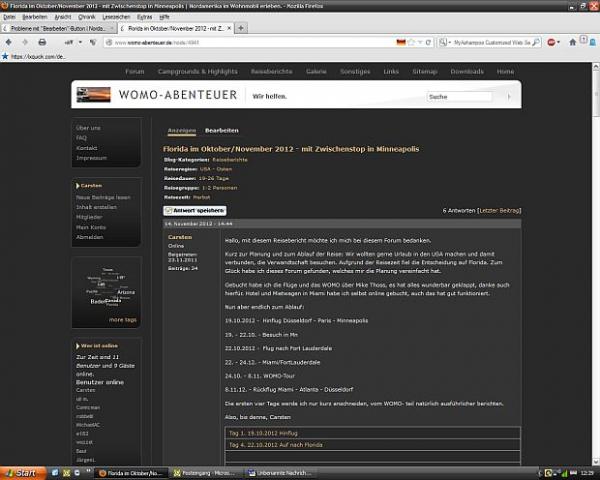Open the Firefox Home page icon
Image resolution: width=600 pixels, height=480 pixels.
[572, 42]
